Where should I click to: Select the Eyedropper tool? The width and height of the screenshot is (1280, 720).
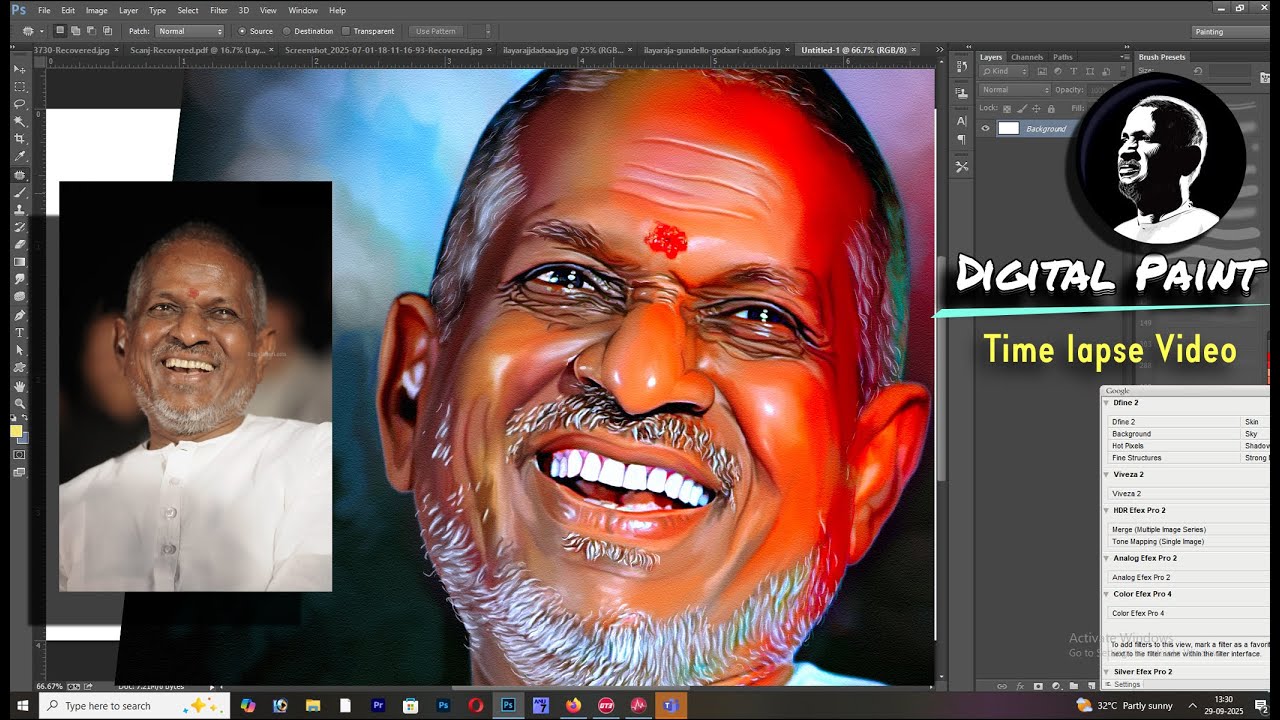click(19, 157)
